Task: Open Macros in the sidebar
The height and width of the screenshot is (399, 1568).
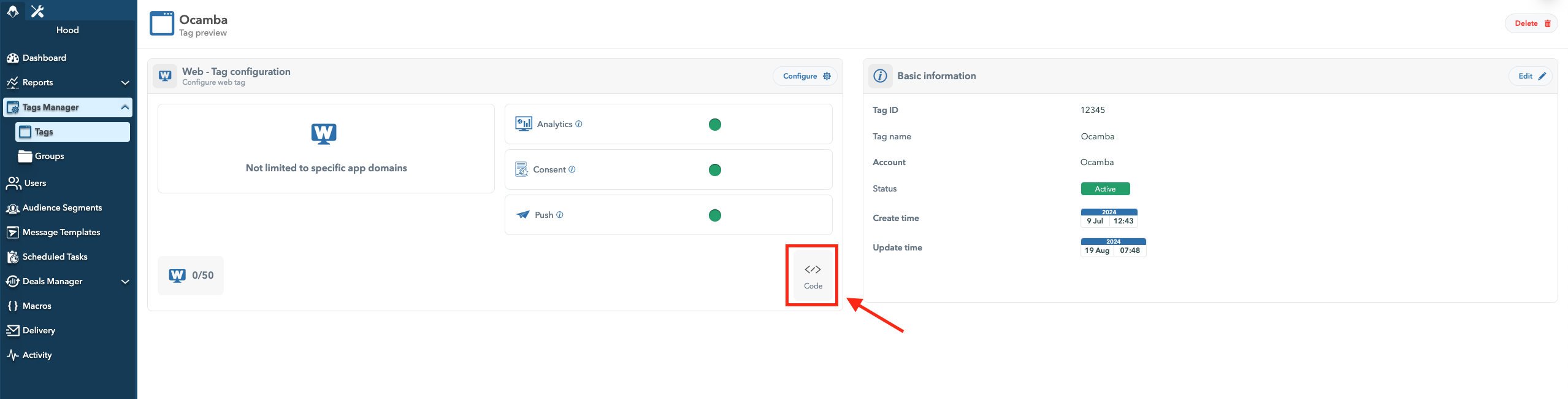Action: tap(37, 306)
